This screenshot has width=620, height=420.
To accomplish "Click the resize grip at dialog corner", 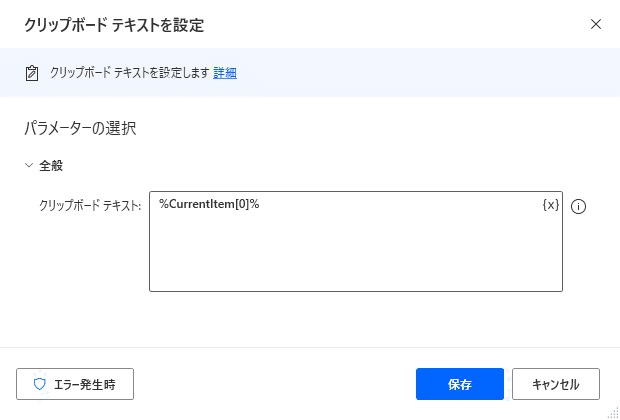I will pyautogui.click(x=613, y=413).
